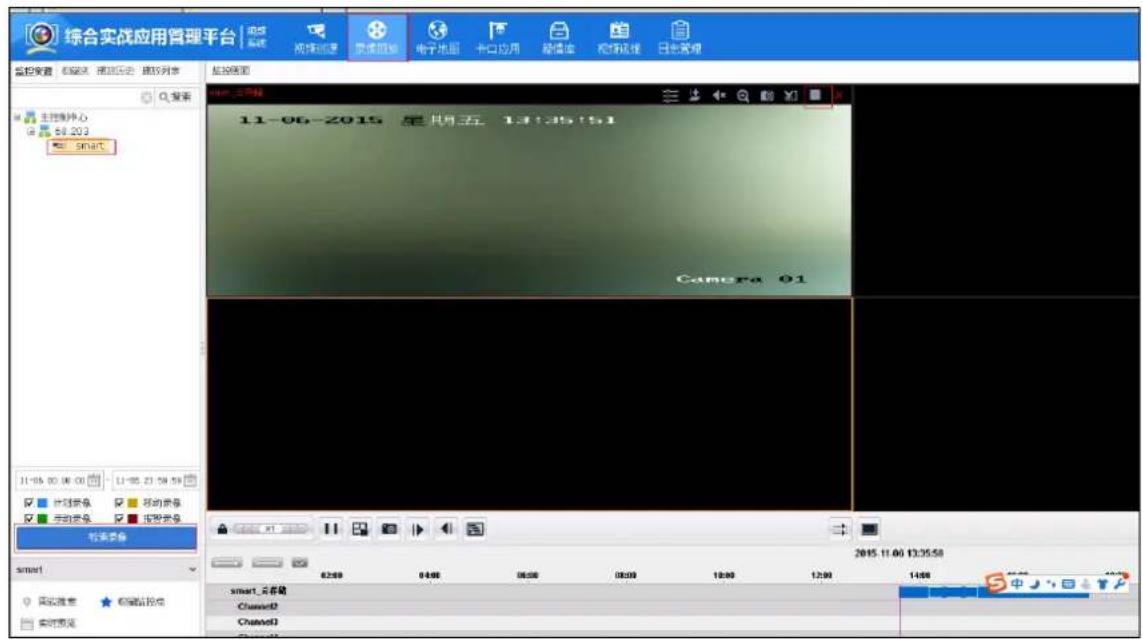Screen dimensions: 1143x639
Task: Click the download icon on video toolbar
Action: (x=695, y=95)
